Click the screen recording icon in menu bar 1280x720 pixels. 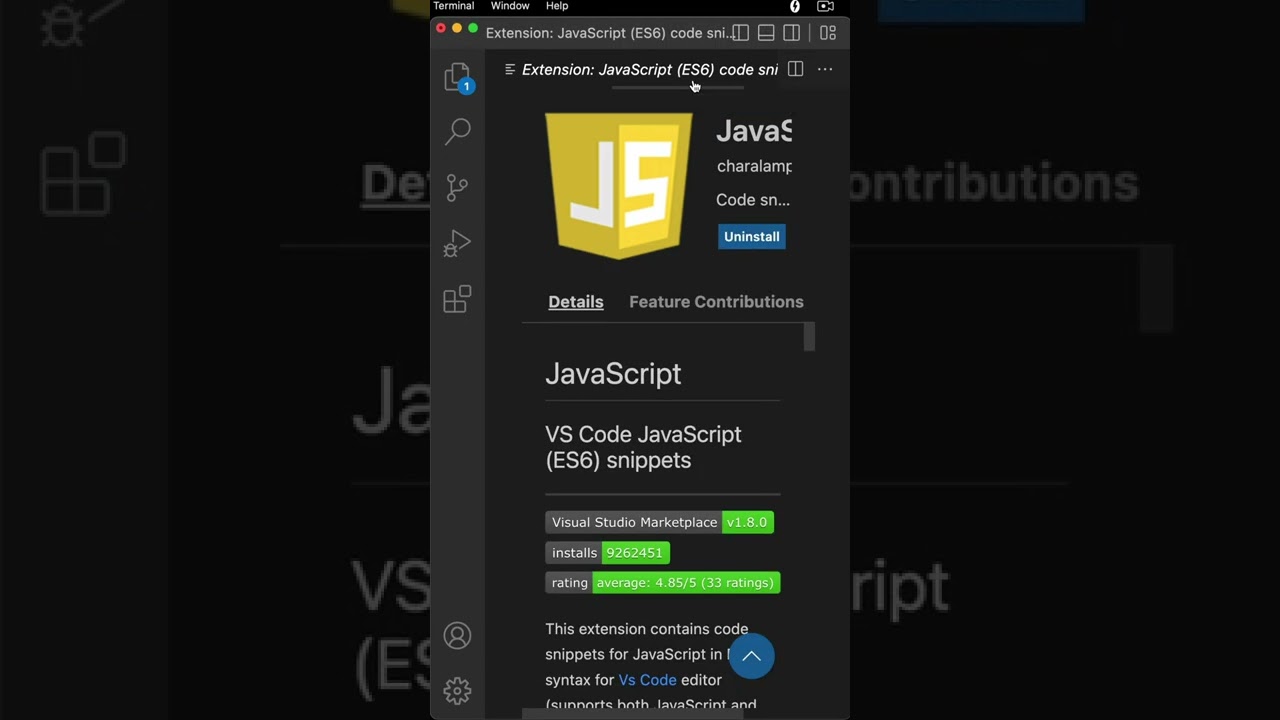(826, 6)
